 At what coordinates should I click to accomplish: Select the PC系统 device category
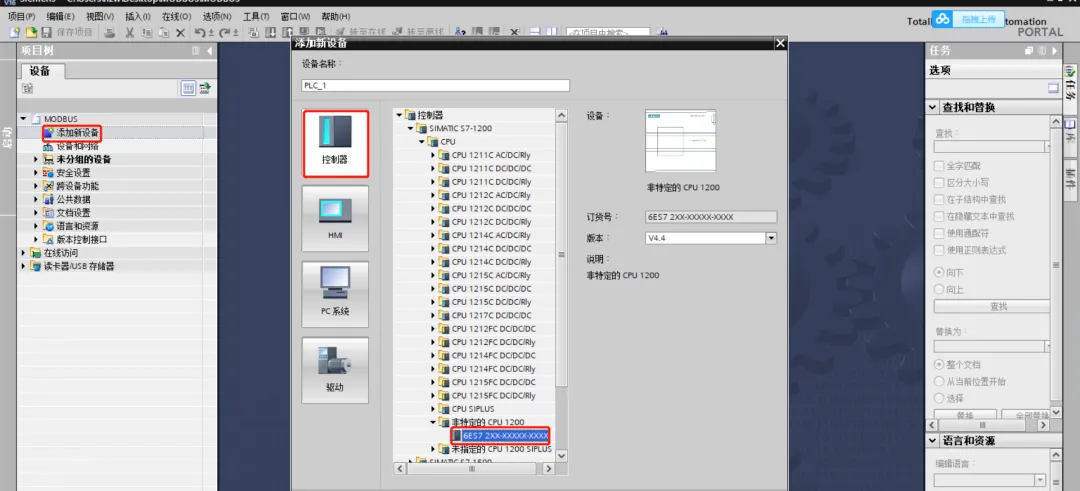[335, 294]
